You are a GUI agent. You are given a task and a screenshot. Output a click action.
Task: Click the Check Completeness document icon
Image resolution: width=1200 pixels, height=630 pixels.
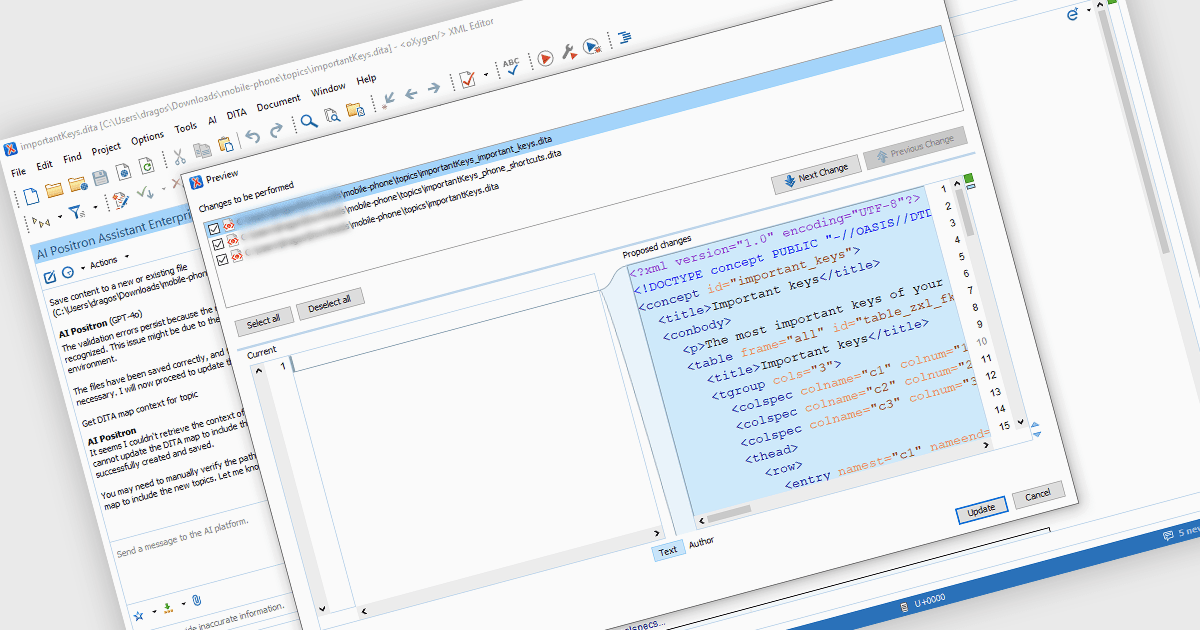coord(122,200)
